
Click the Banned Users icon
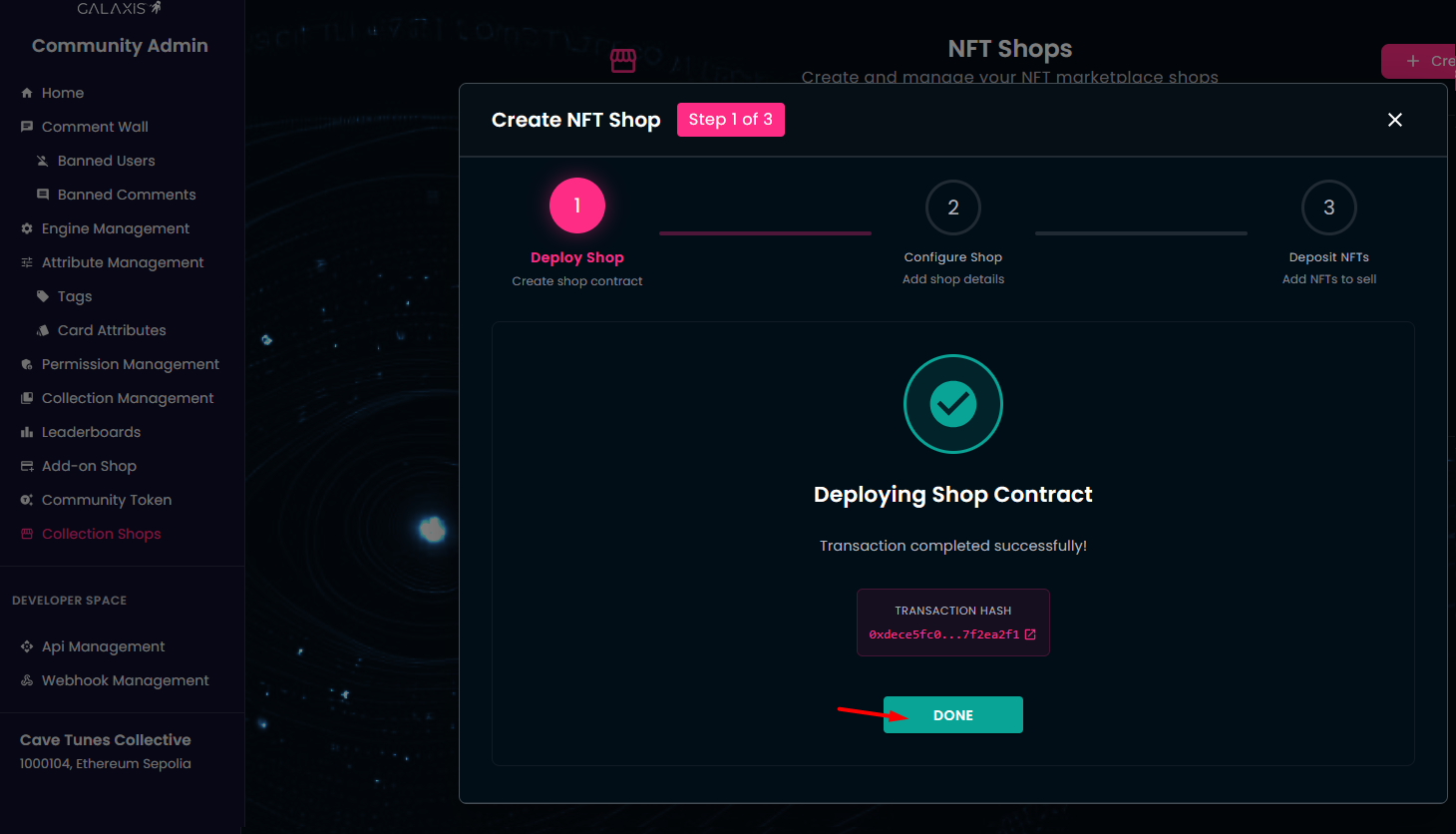pos(43,161)
